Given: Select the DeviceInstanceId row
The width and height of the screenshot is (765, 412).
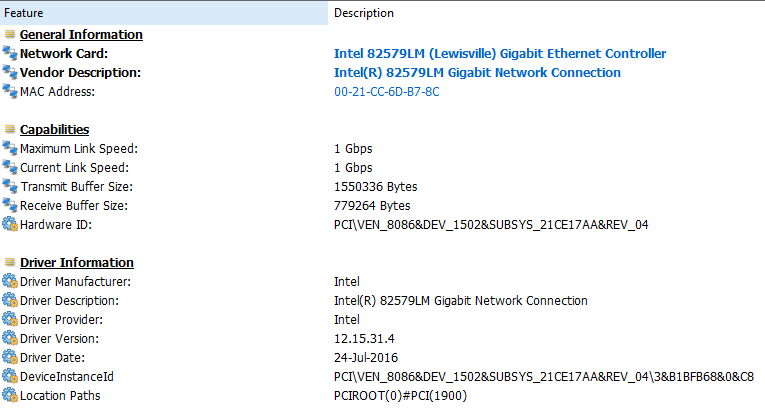Looking at the screenshot, I should (x=382, y=376).
